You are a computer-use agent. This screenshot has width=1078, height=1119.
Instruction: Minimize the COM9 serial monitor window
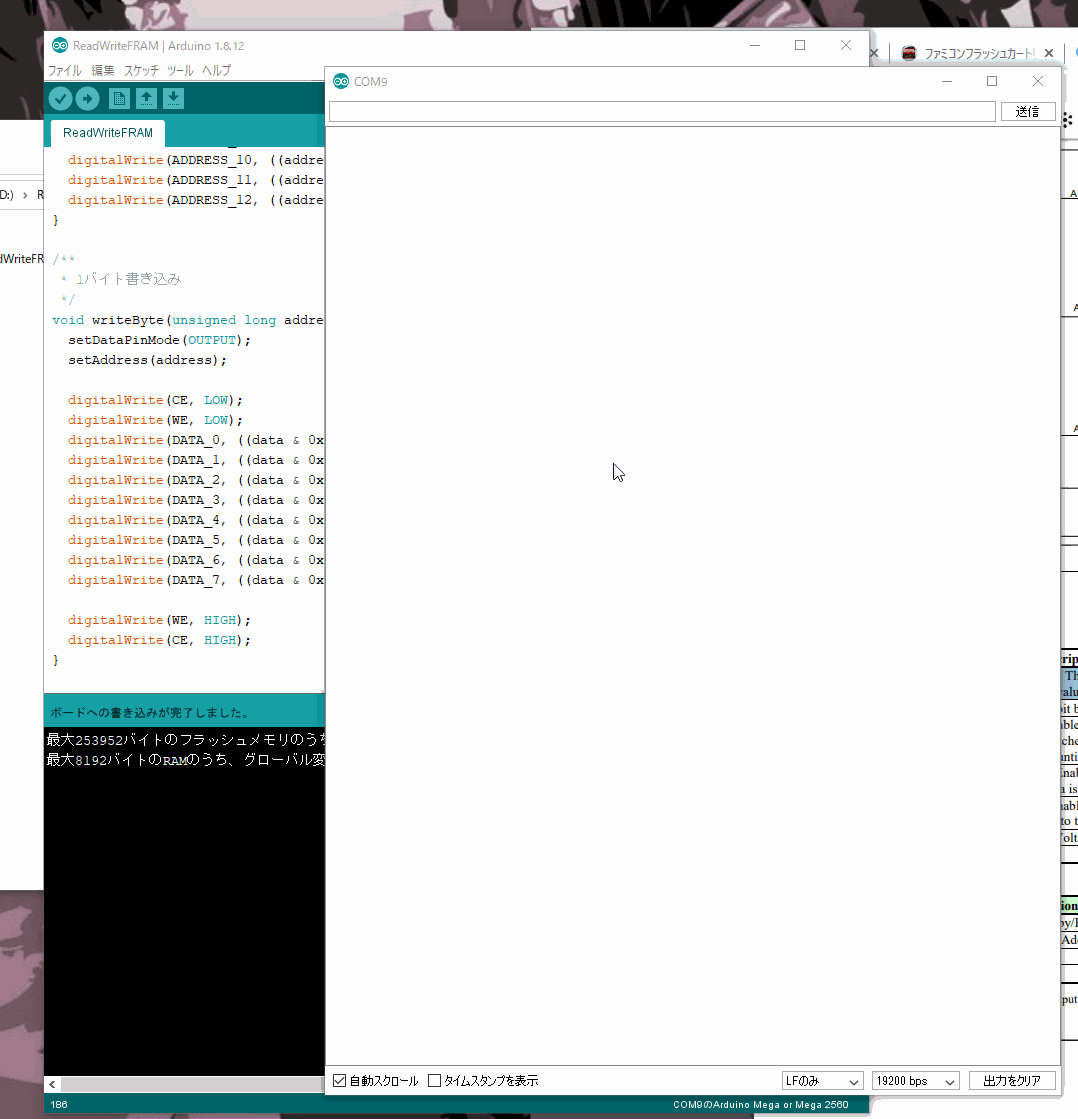(947, 81)
